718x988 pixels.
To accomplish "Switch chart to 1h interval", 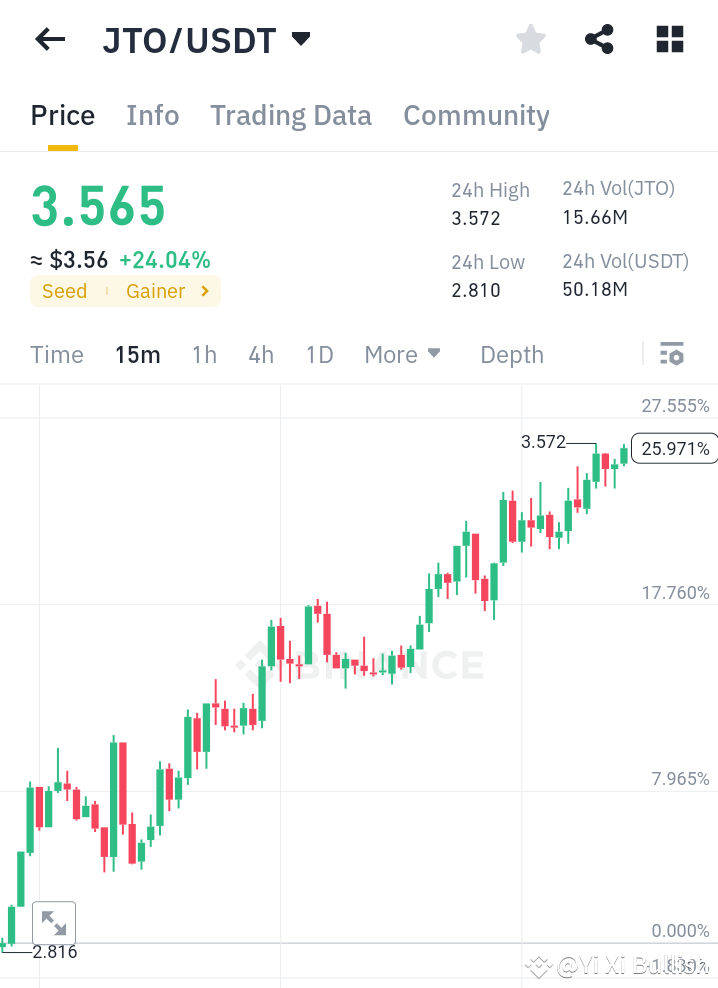I will point(204,354).
